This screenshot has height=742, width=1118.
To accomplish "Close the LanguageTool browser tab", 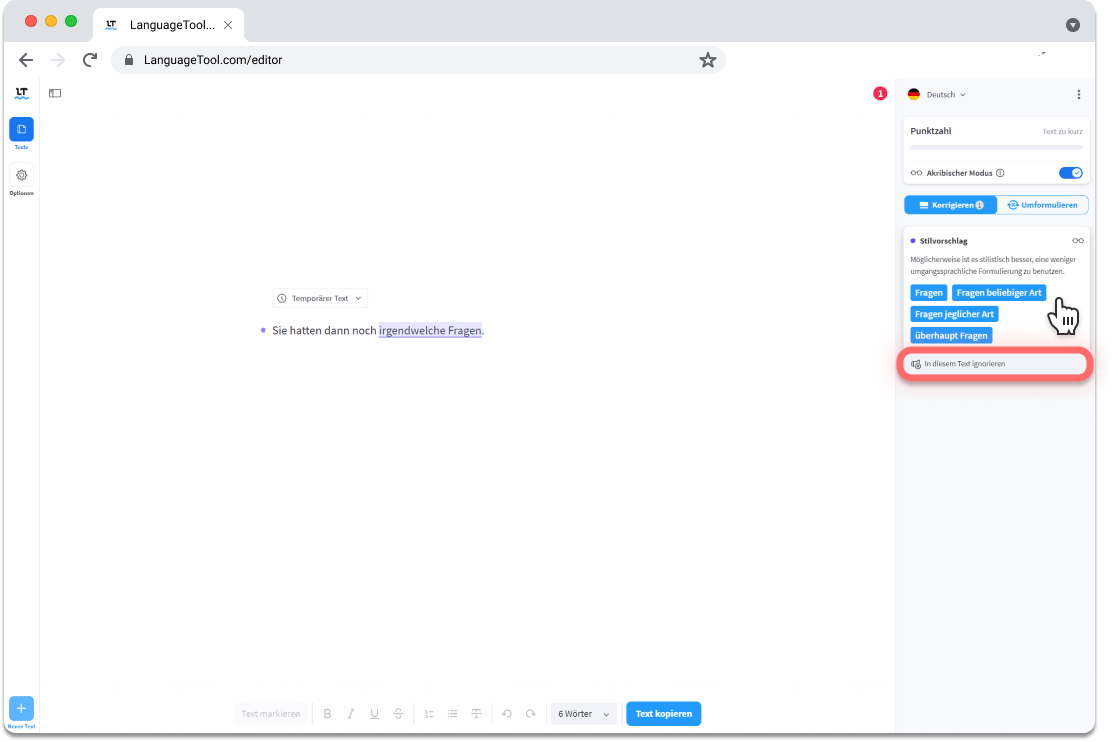I will point(228,25).
